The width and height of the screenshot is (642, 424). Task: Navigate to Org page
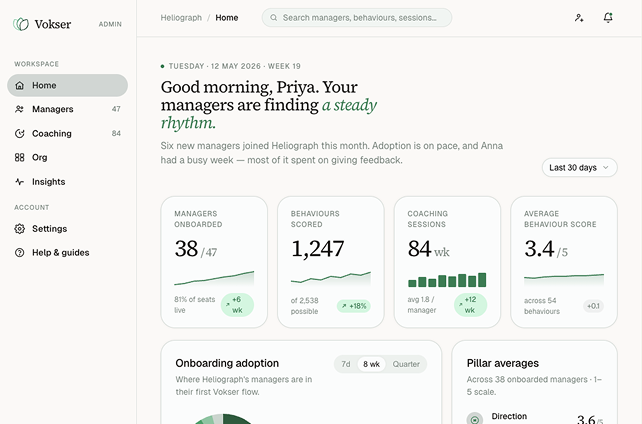67,157
